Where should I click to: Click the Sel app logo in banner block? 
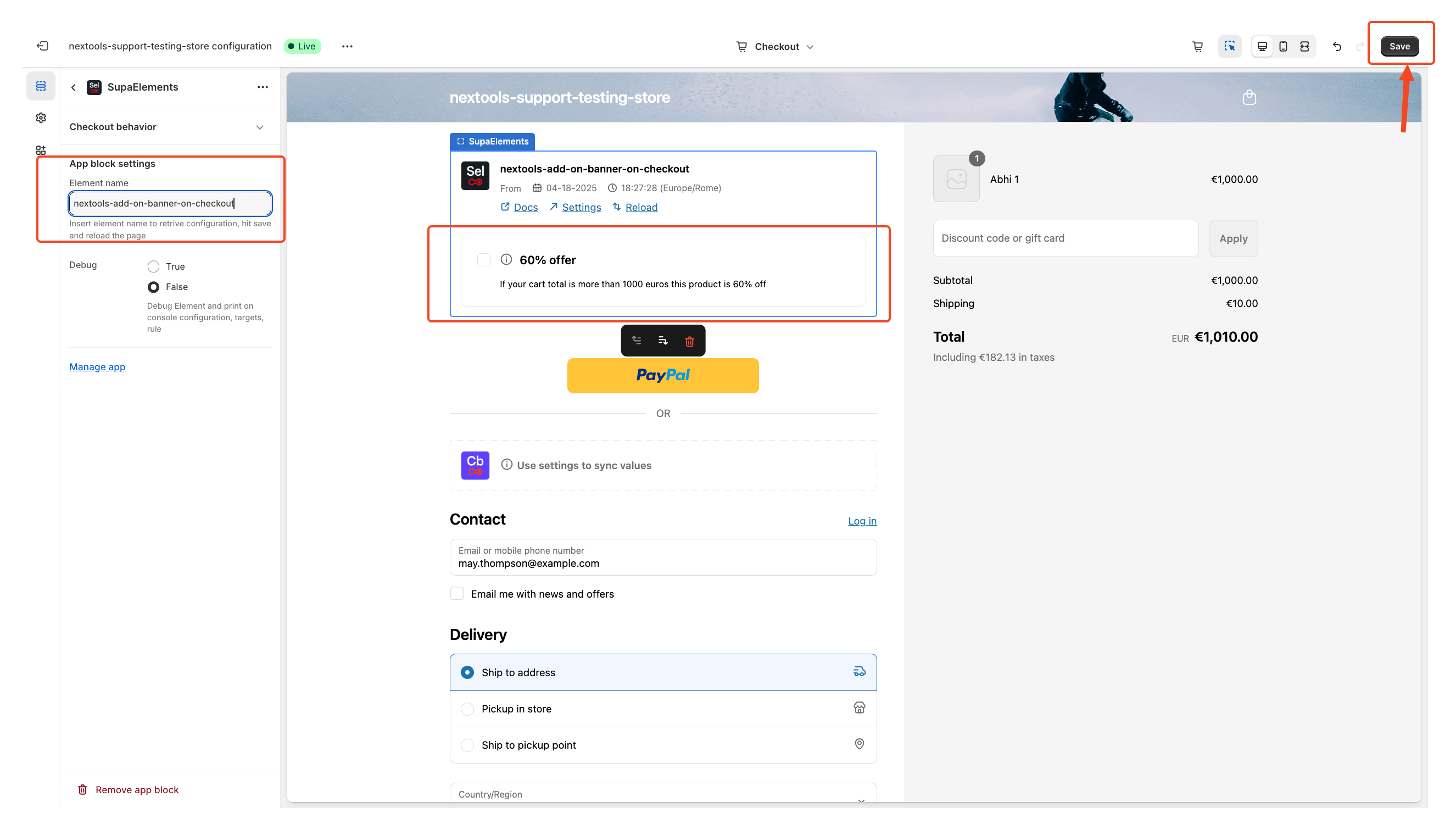pyautogui.click(x=475, y=176)
